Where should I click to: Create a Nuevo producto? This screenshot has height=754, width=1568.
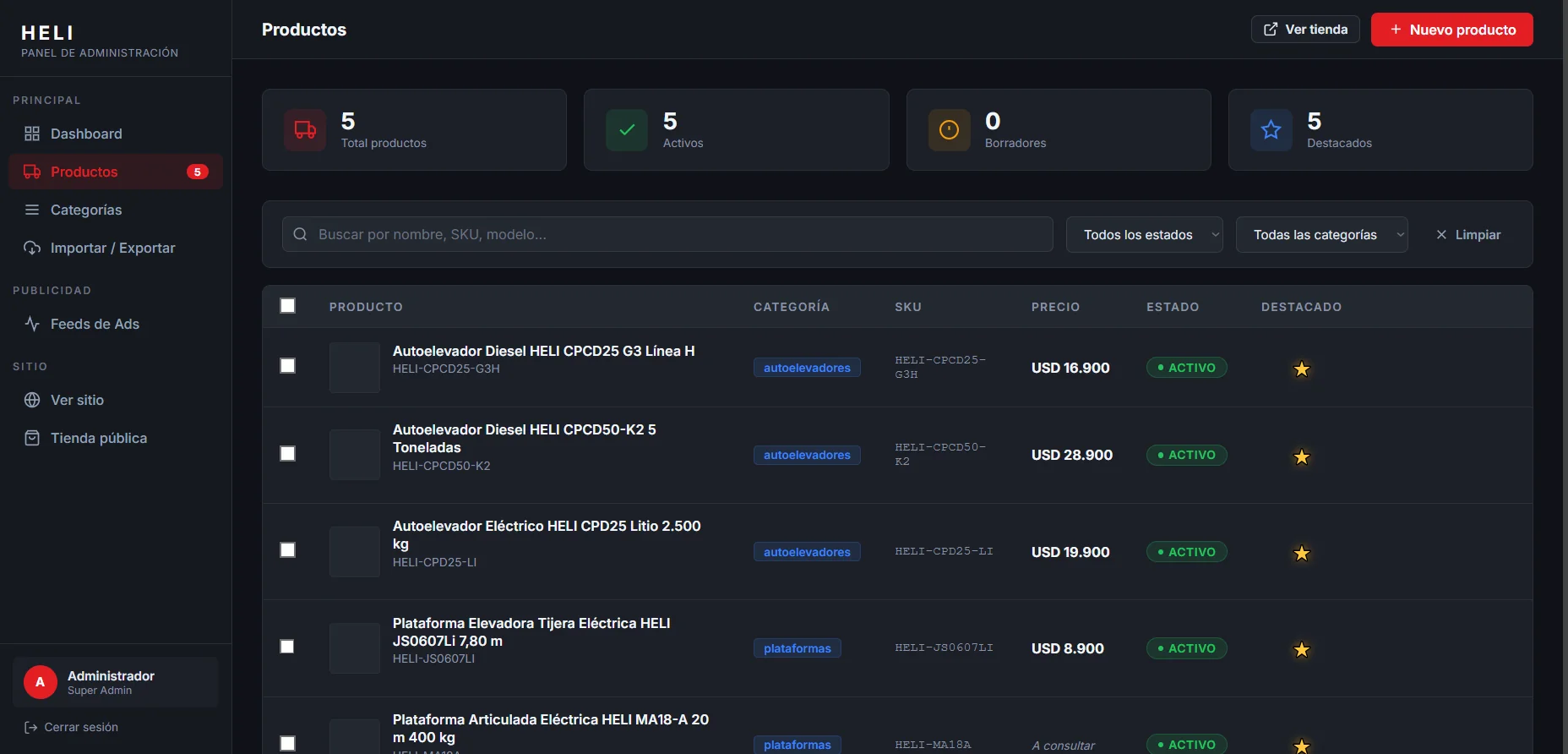[x=1451, y=30]
